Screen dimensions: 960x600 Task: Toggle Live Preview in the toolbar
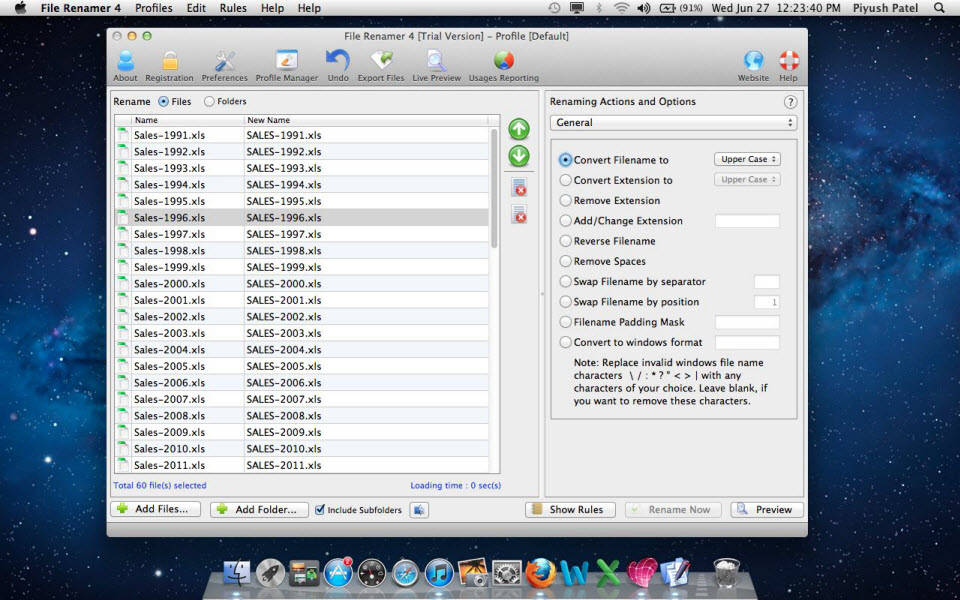pos(437,66)
